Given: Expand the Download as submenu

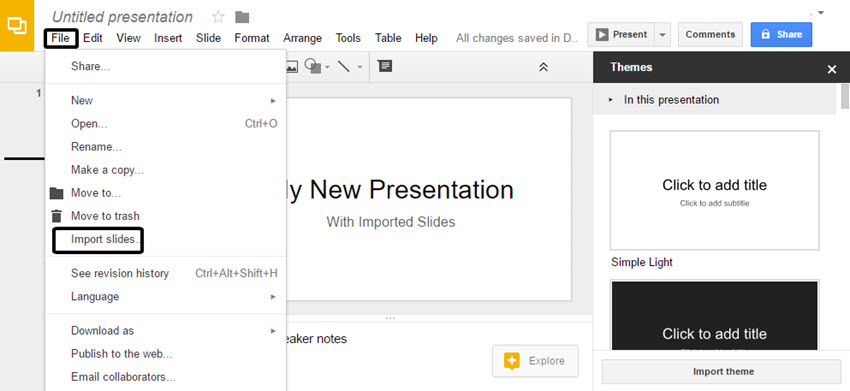Looking at the screenshot, I should point(273,331).
